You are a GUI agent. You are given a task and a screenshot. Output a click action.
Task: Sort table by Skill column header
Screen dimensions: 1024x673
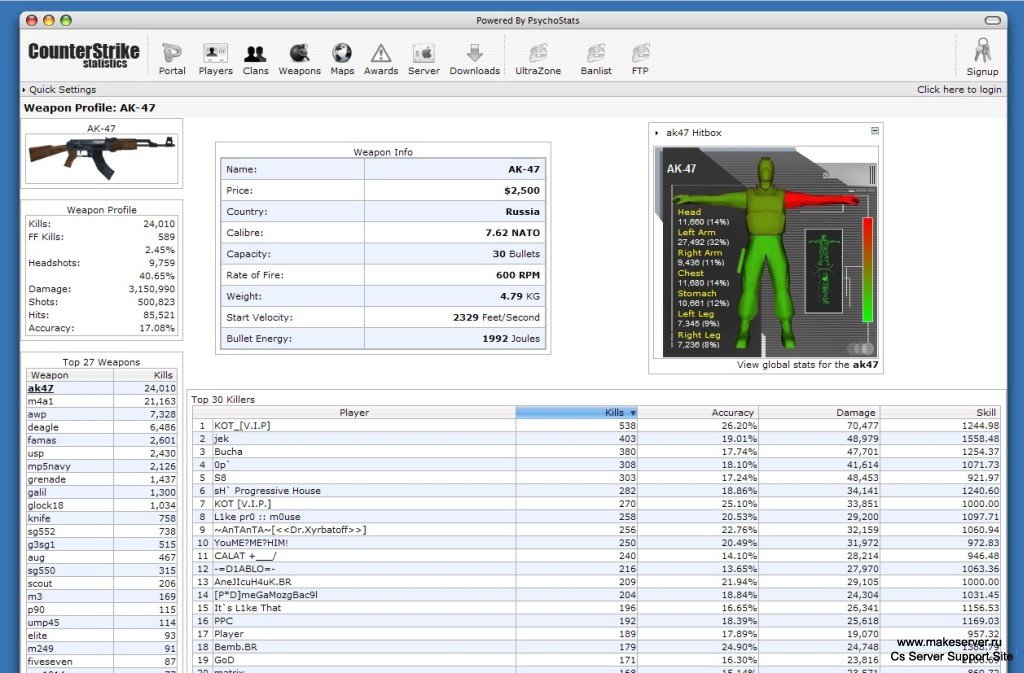click(x=940, y=413)
